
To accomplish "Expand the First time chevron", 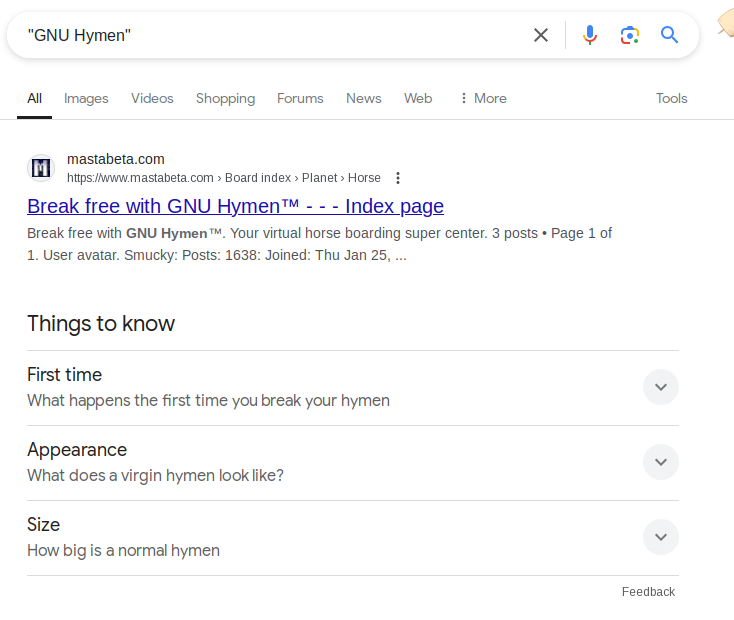I will pos(661,387).
